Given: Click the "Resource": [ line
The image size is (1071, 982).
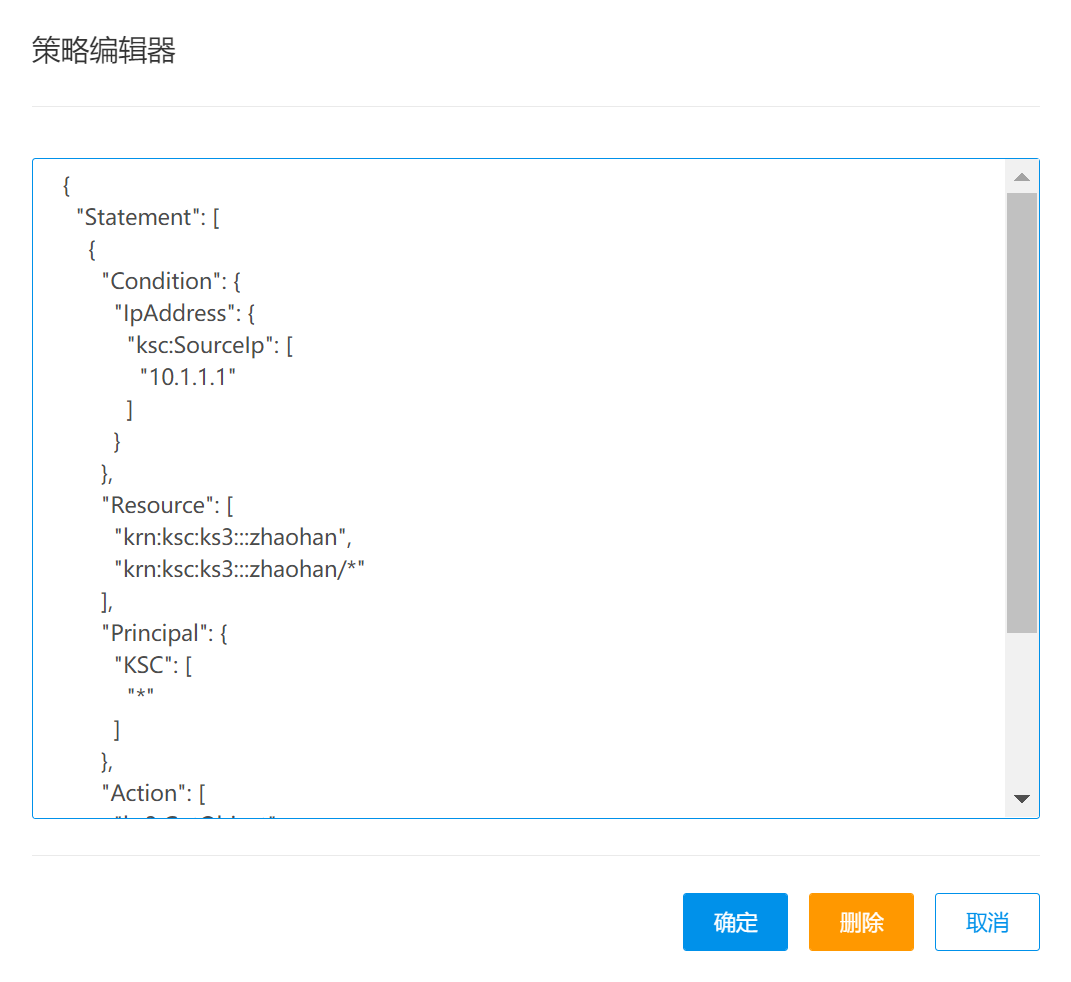Looking at the screenshot, I should pos(167,505).
